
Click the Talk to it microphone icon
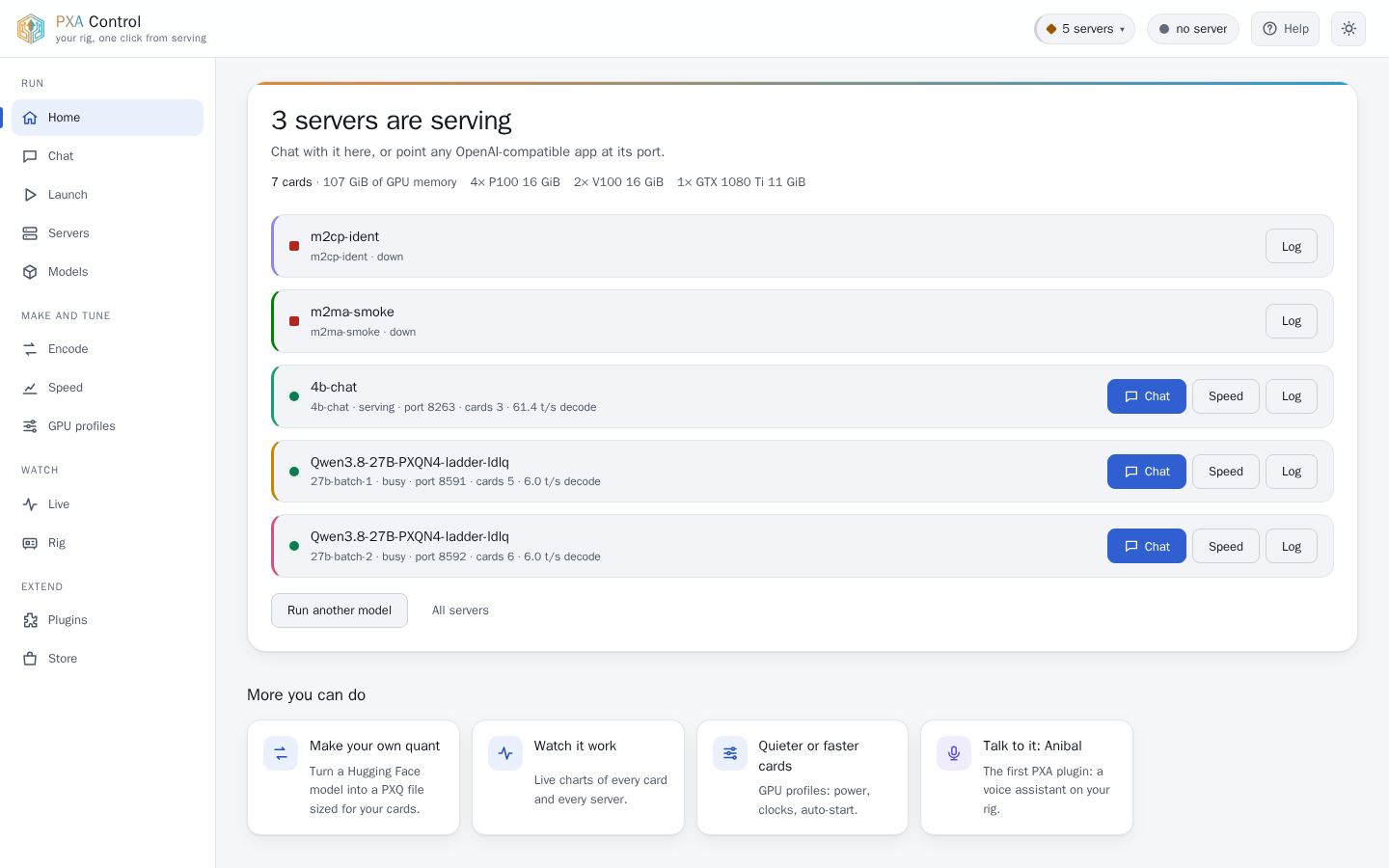coord(954,753)
